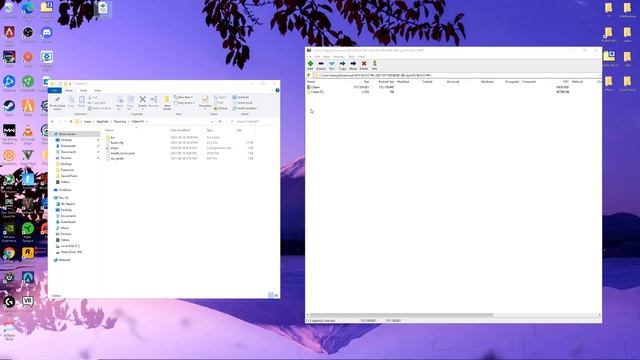The image size is (640, 360).
Task: Click Paste in Explorer ribbon
Action: [82, 102]
